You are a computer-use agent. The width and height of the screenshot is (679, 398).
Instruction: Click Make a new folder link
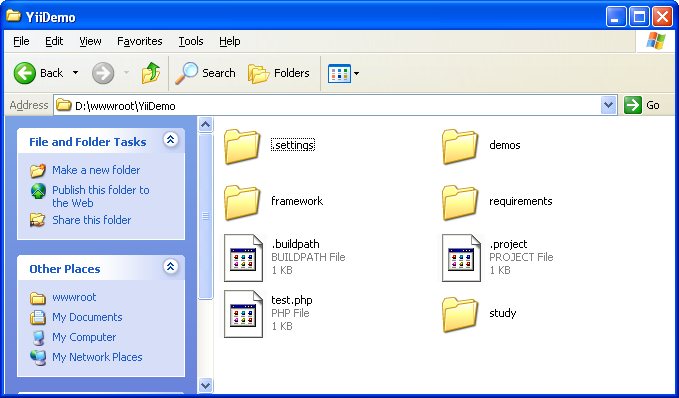pos(96,170)
